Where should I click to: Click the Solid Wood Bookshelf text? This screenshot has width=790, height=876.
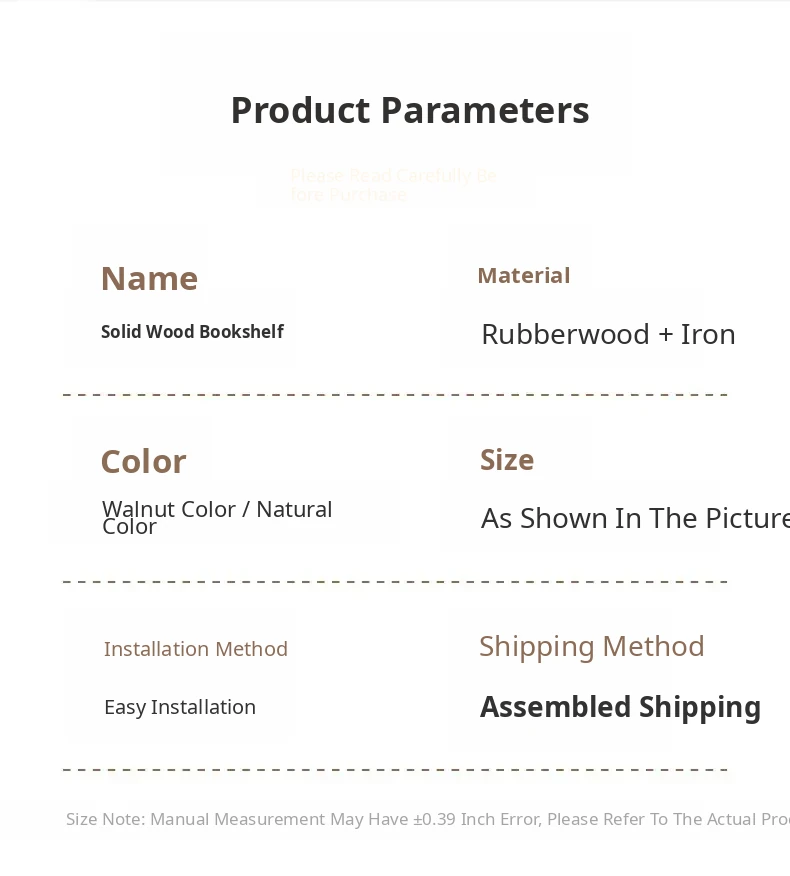click(192, 332)
